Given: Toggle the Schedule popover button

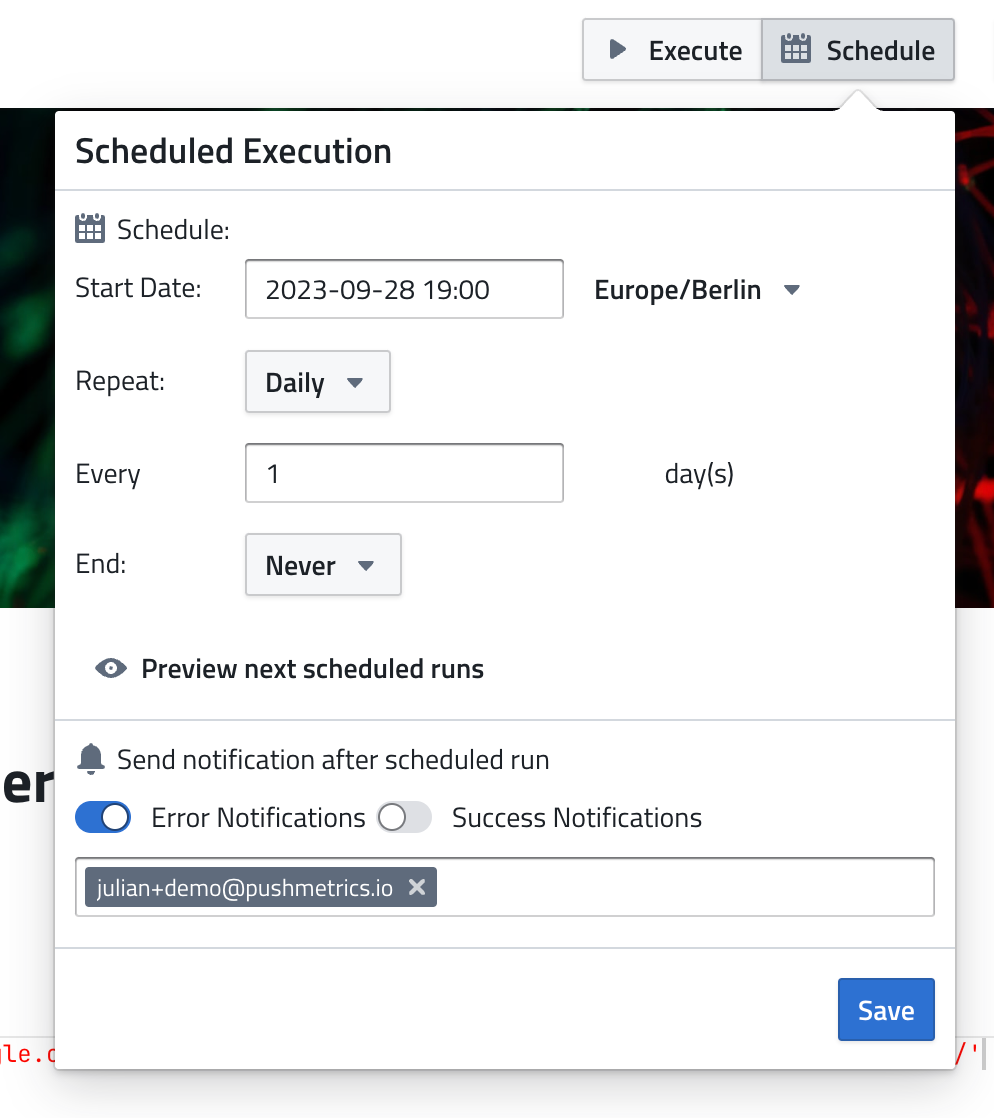Looking at the screenshot, I should 858,50.
